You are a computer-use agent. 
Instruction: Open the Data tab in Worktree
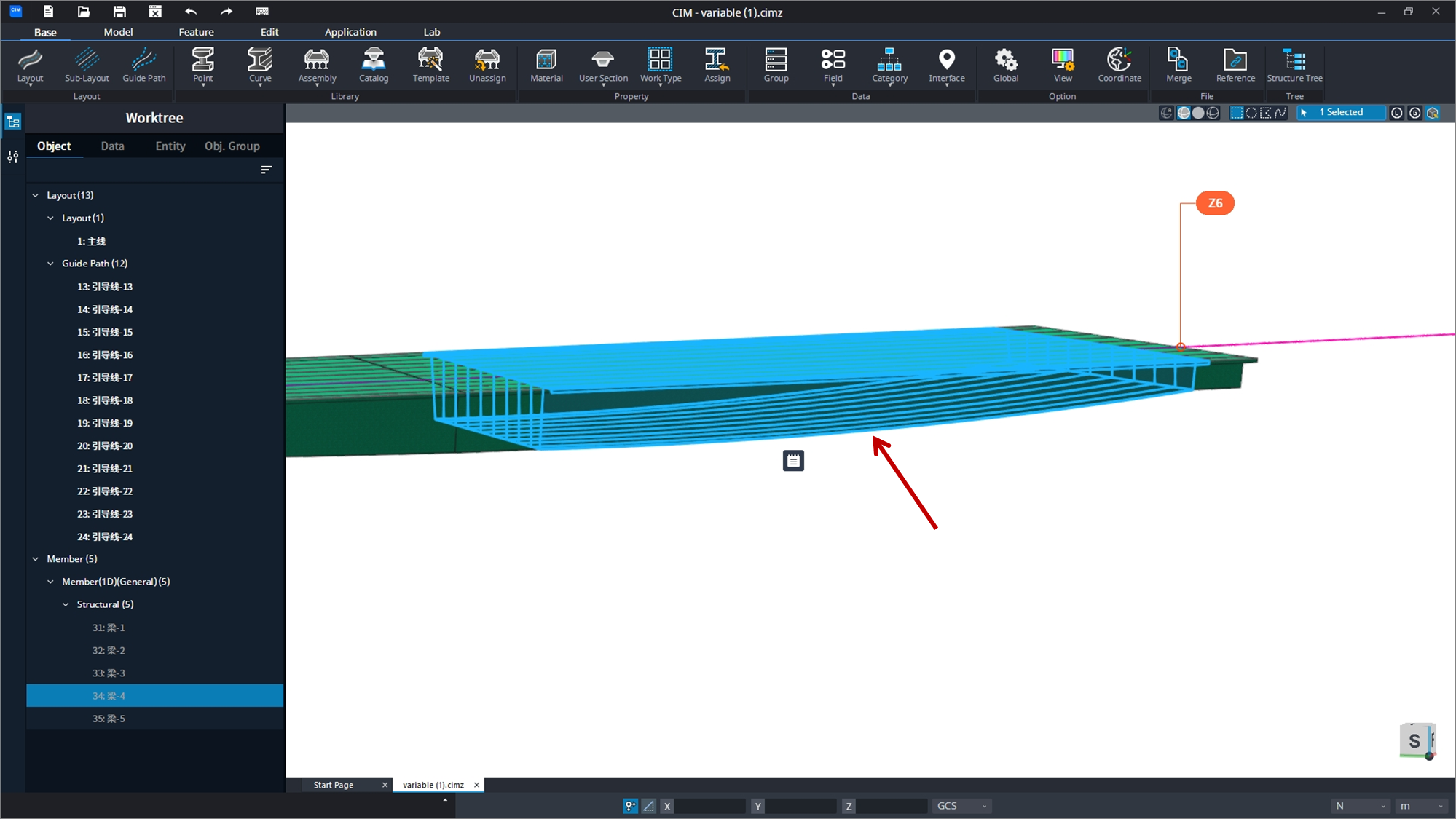click(x=112, y=146)
